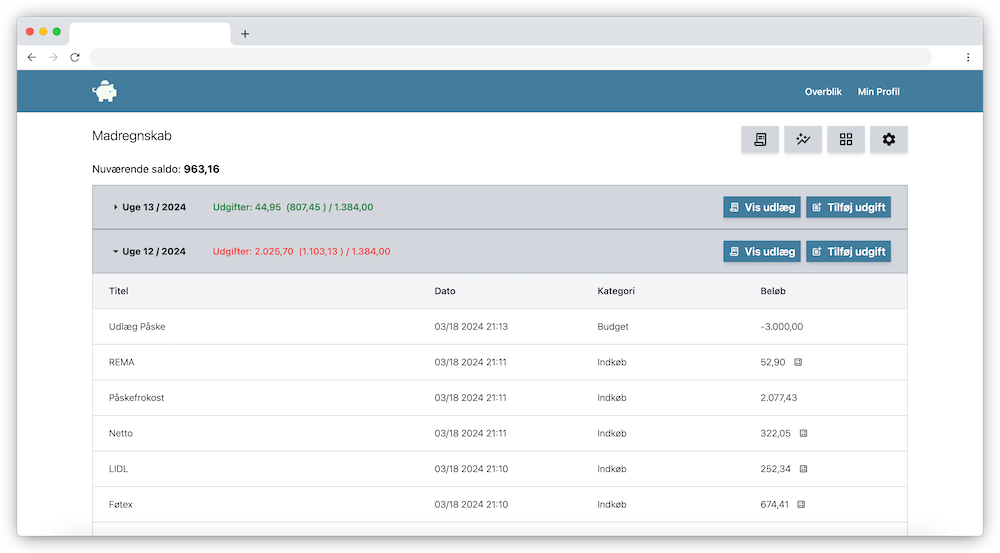Image resolution: width=1000 pixels, height=553 pixels.
Task: Go forward with browser forward arrow
Action: pyautogui.click(x=54, y=57)
